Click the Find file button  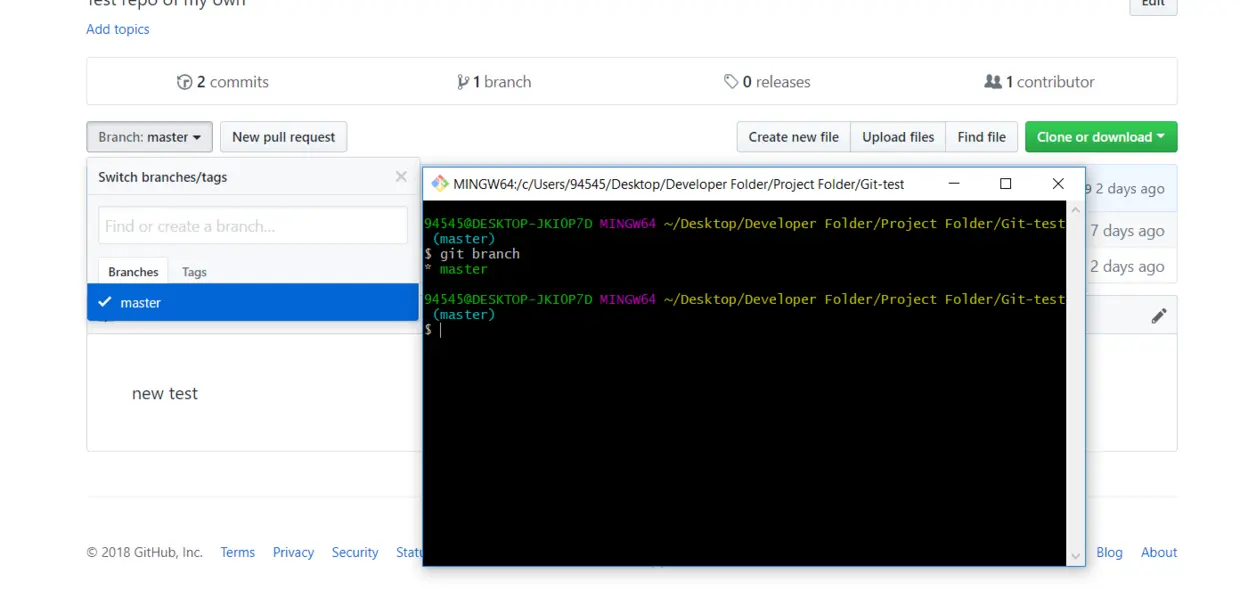click(x=982, y=137)
